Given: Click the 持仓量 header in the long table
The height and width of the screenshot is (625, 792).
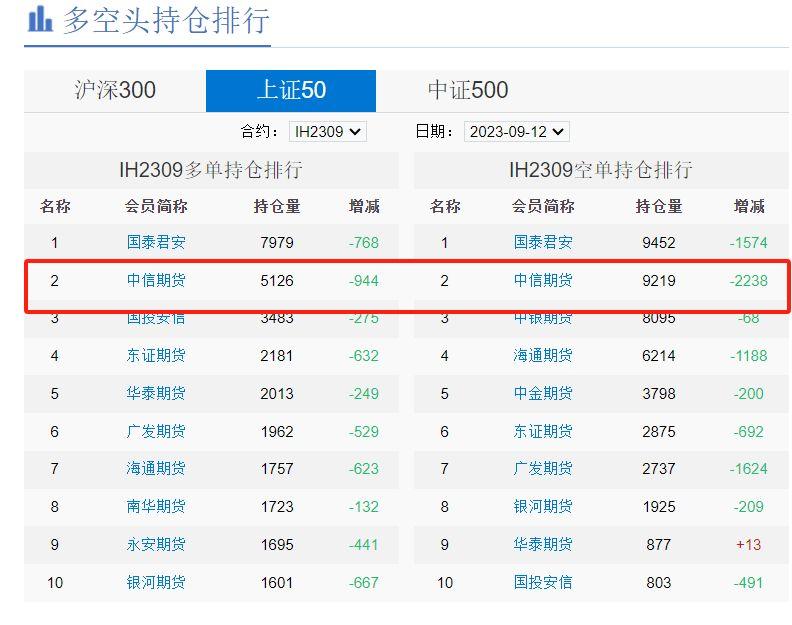Looking at the screenshot, I should [x=277, y=206].
